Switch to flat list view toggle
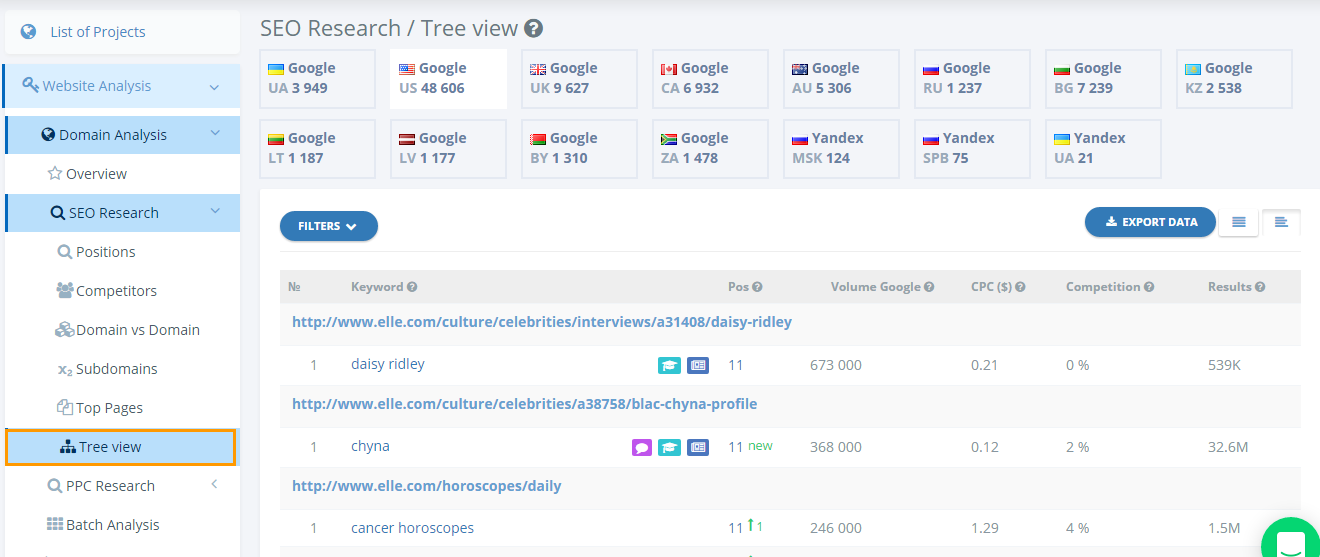Screen dimensions: 1320x557 (1239, 222)
